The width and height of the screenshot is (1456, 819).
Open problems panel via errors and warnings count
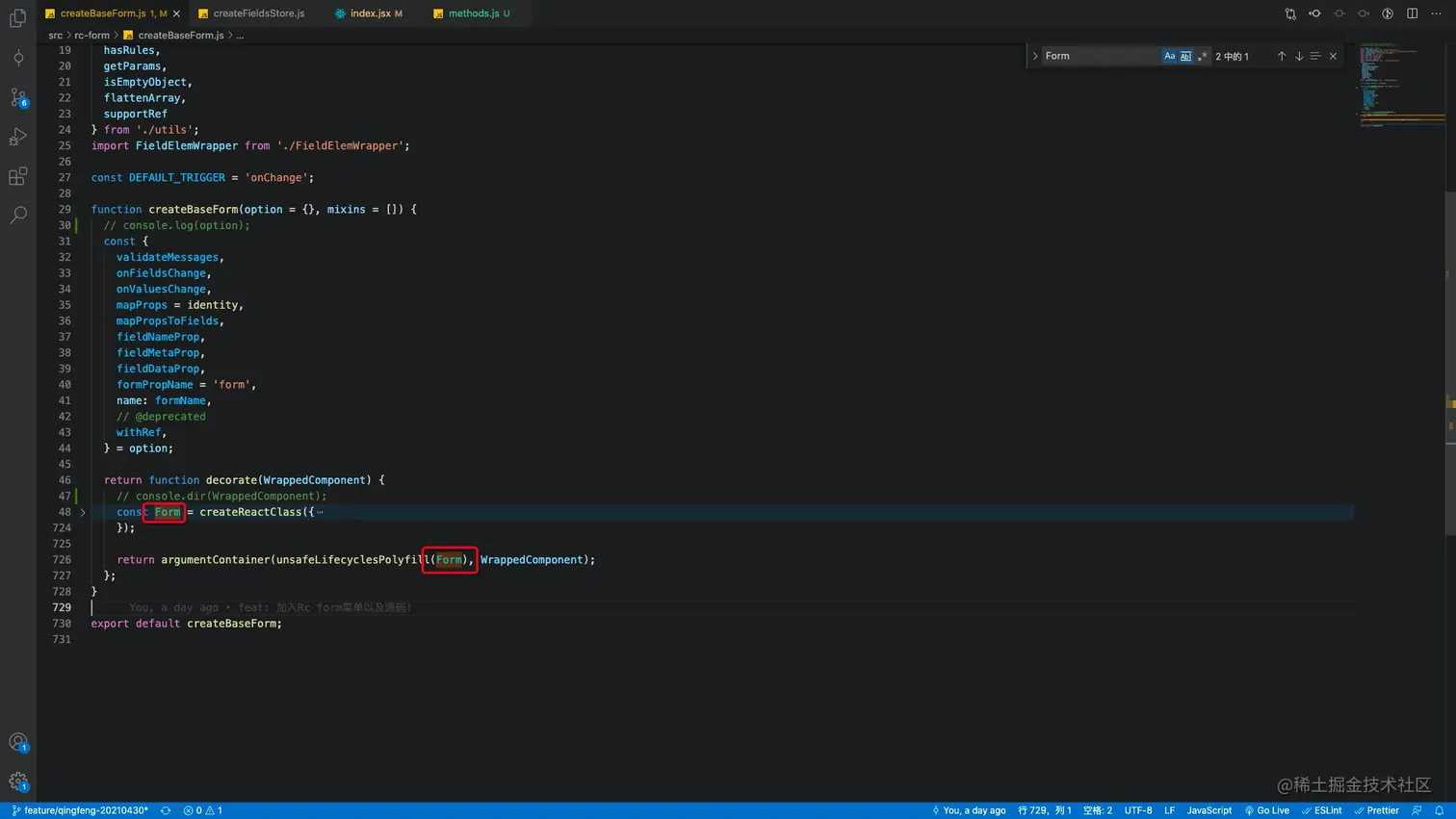pos(203,810)
